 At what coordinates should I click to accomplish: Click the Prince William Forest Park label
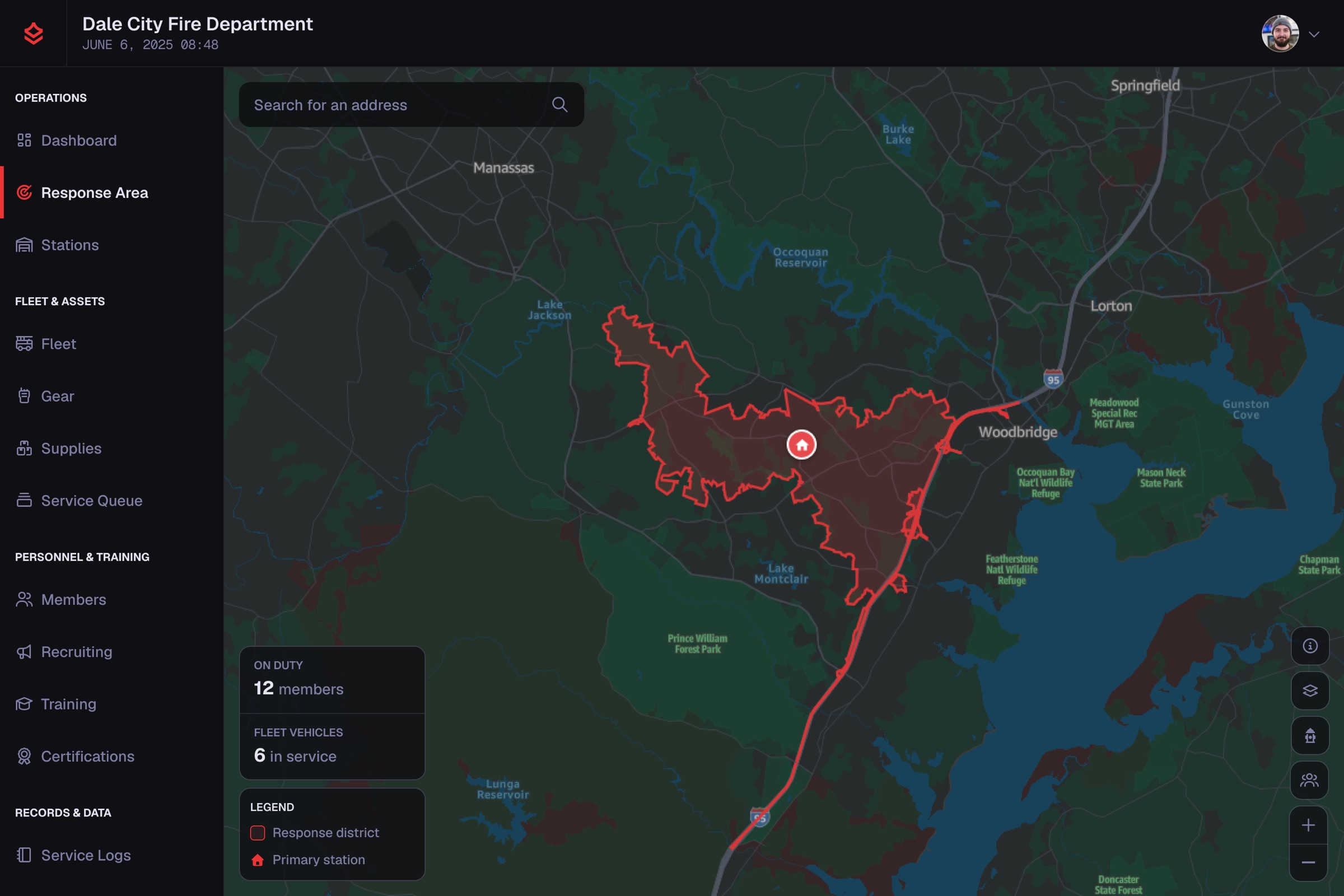click(697, 644)
